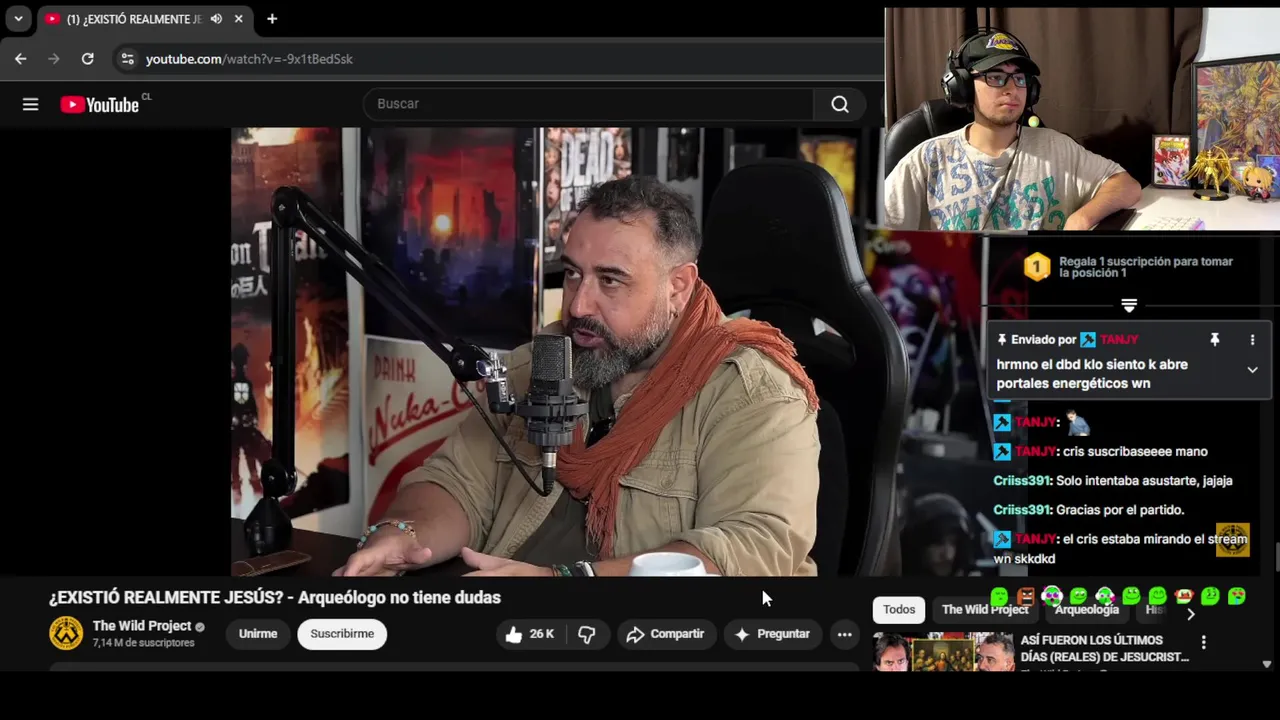Screen dimensions: 1280x720
Task: Open options menu for recommended video
Action: click(x=1203, y=642)
